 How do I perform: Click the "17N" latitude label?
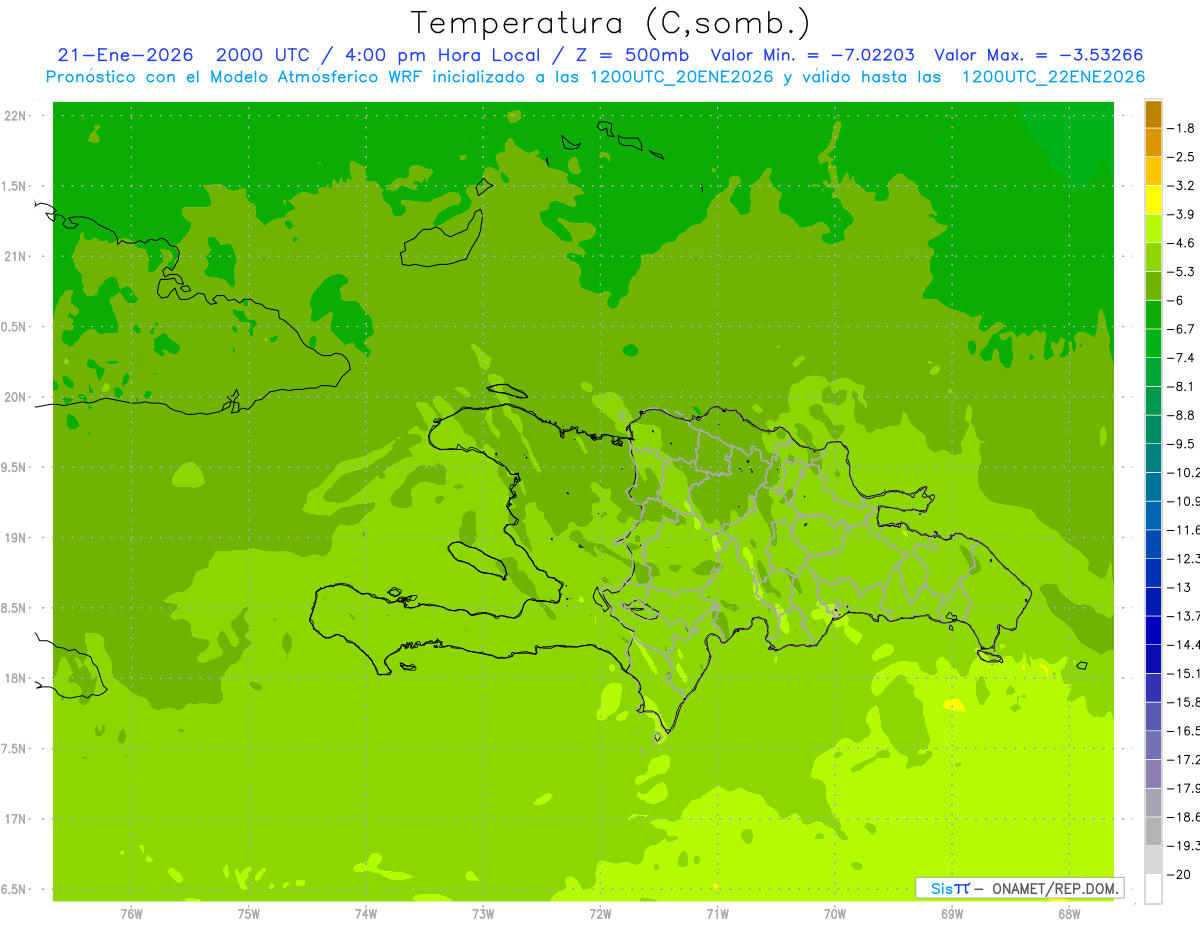click(x=17, y=819)
